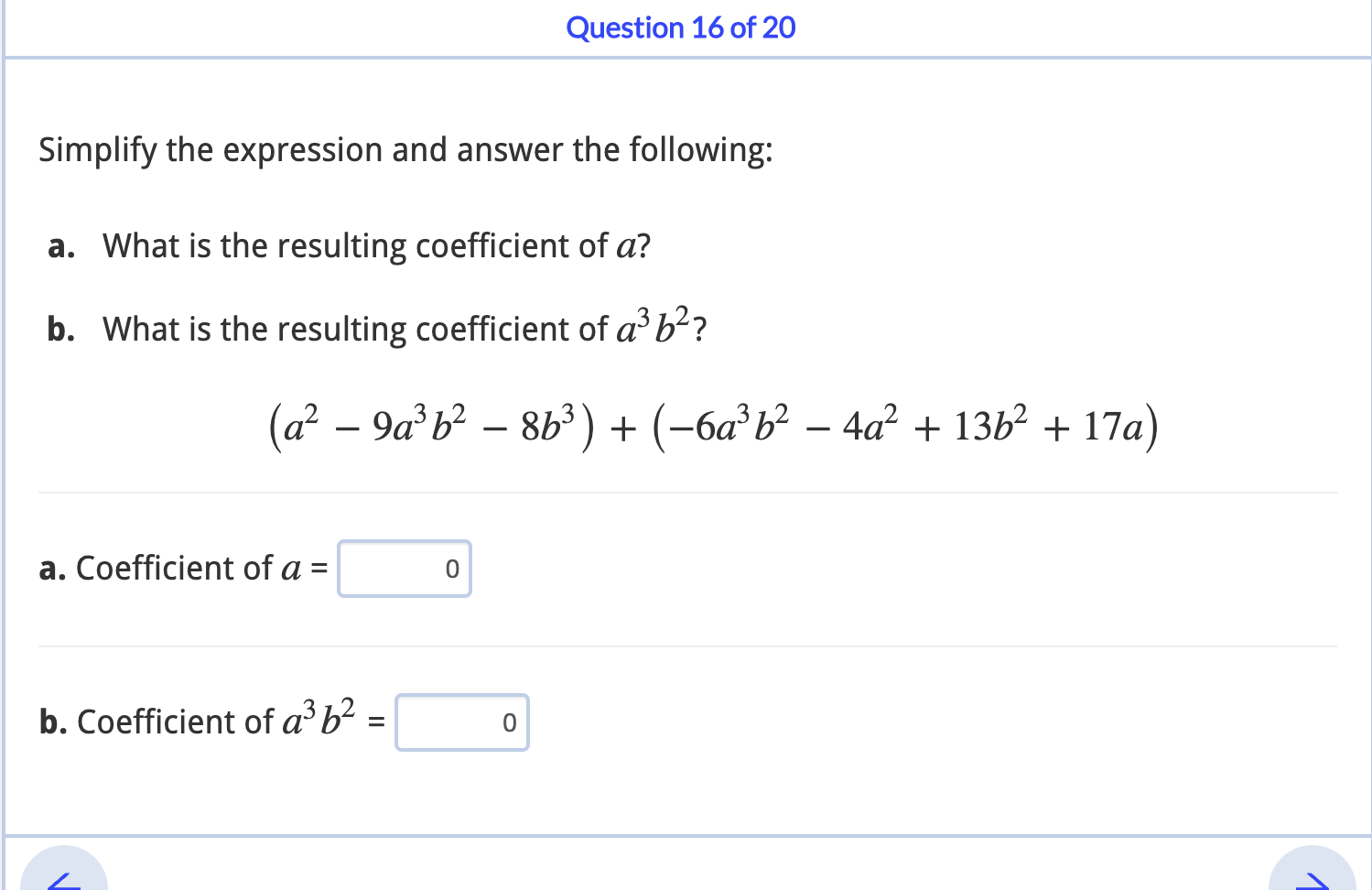This screenshot has height=890, width=1372.
Task: Click the Question 16 of 20 header
Action: click(681, 27)
